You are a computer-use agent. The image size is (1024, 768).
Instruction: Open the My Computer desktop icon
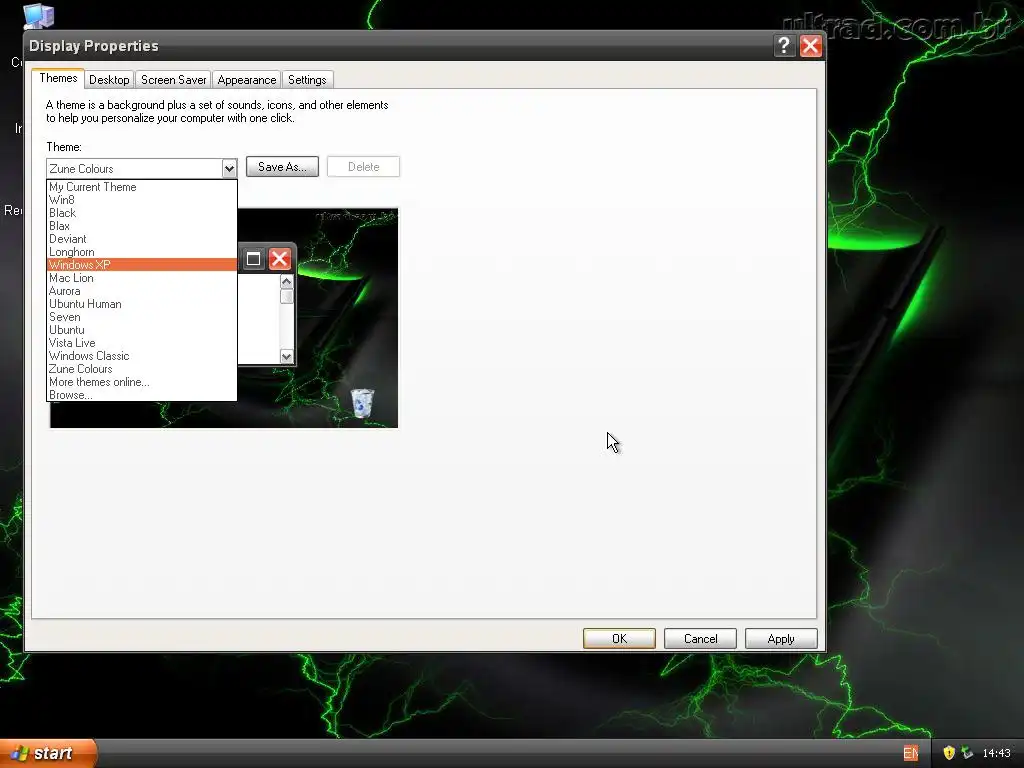pos(39,15)
